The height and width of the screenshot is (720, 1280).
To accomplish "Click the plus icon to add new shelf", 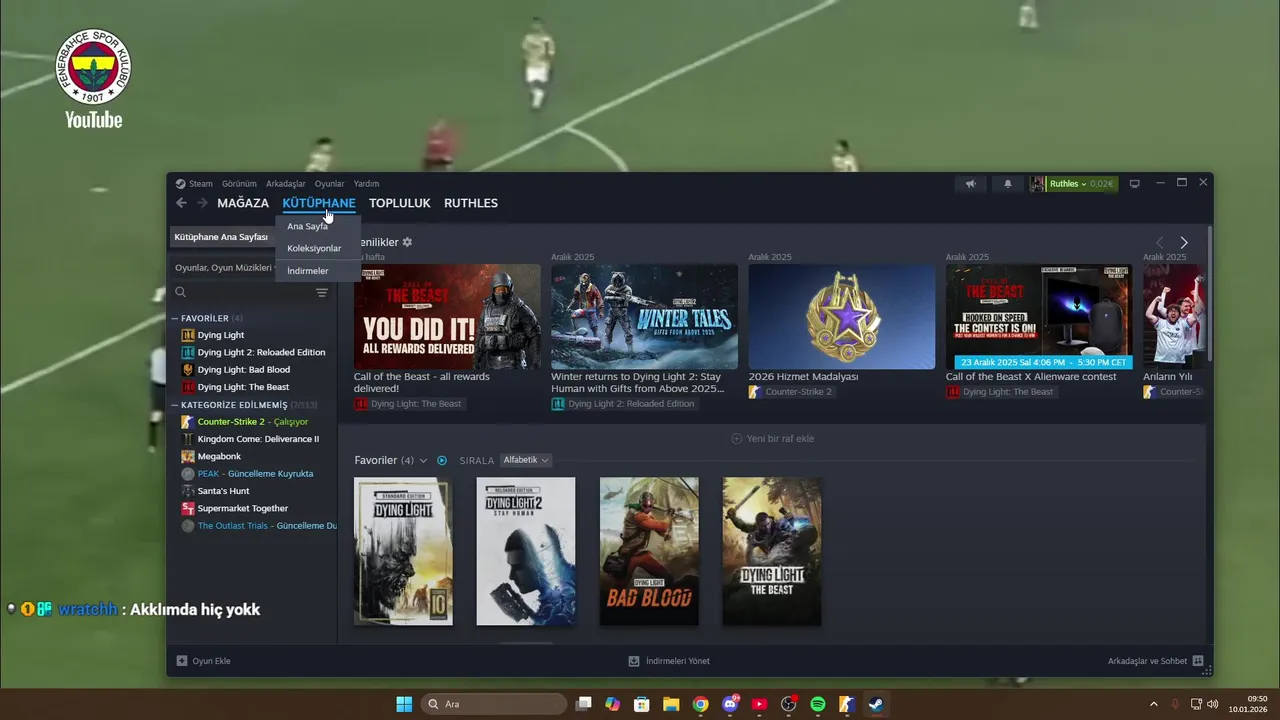I will [737, 438].
